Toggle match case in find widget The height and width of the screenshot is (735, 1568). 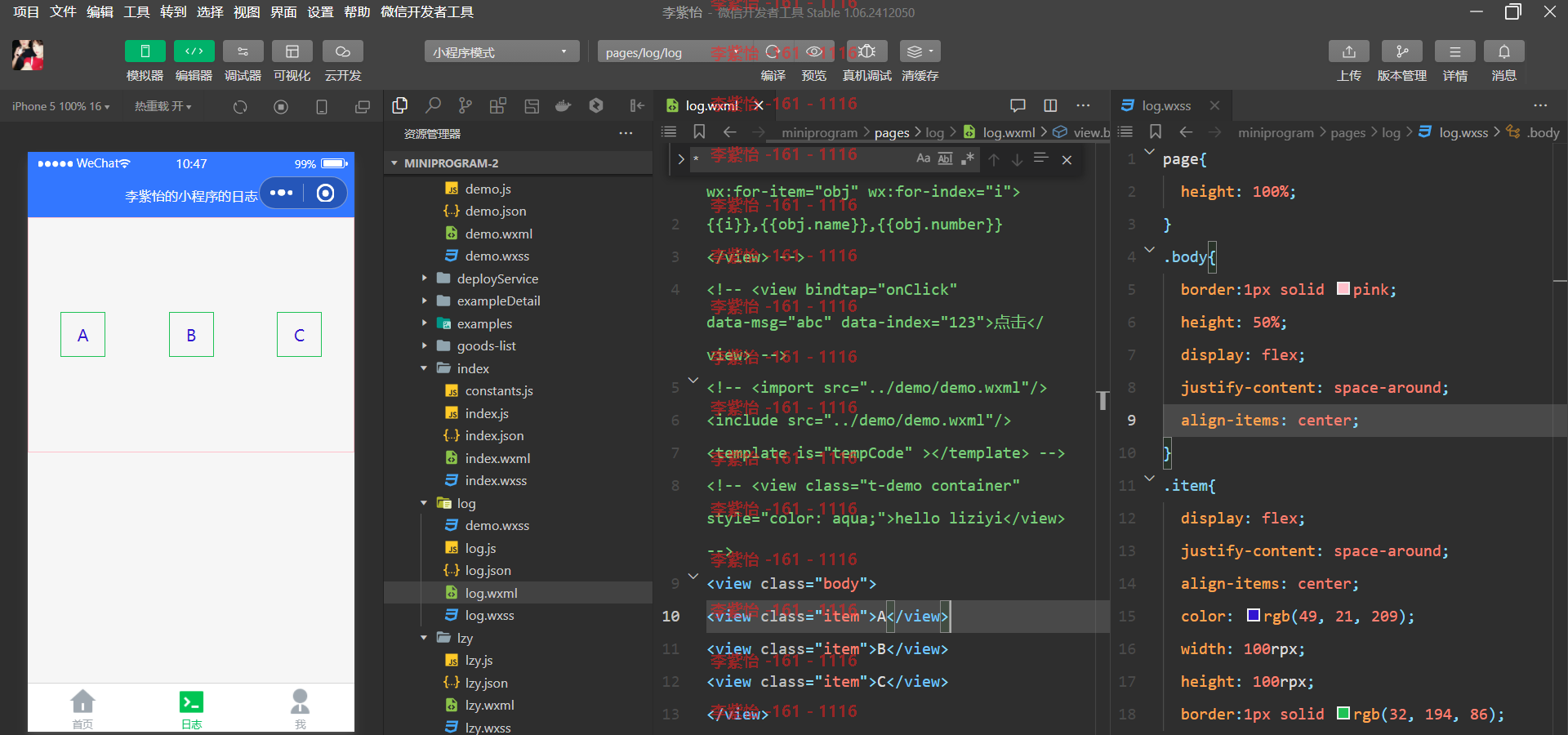click(x=923, y=158)
